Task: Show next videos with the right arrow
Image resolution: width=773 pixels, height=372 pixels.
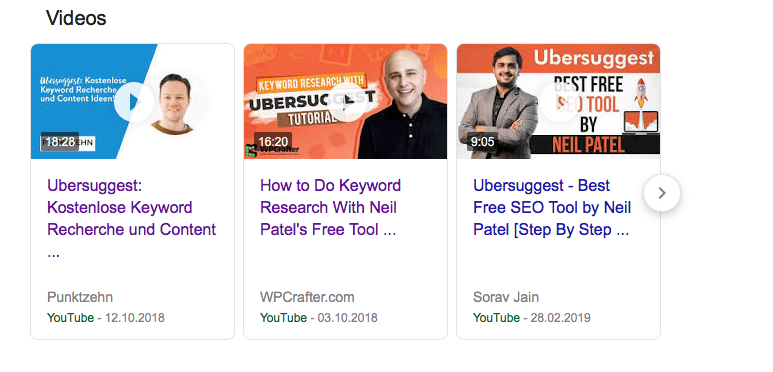Action: 662,193
